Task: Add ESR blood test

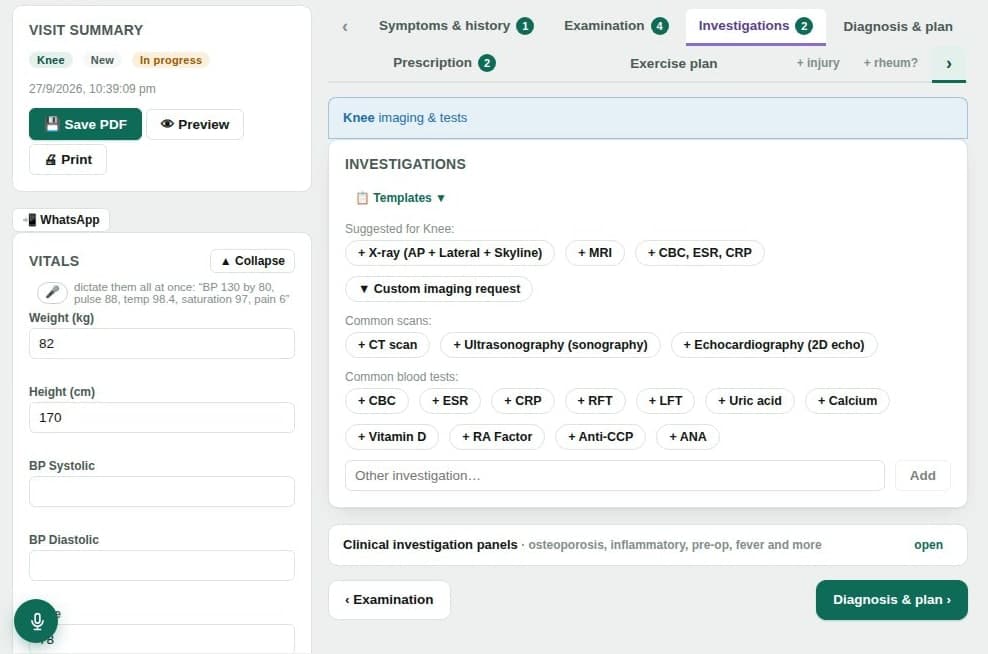Action: tap(450, 401)
